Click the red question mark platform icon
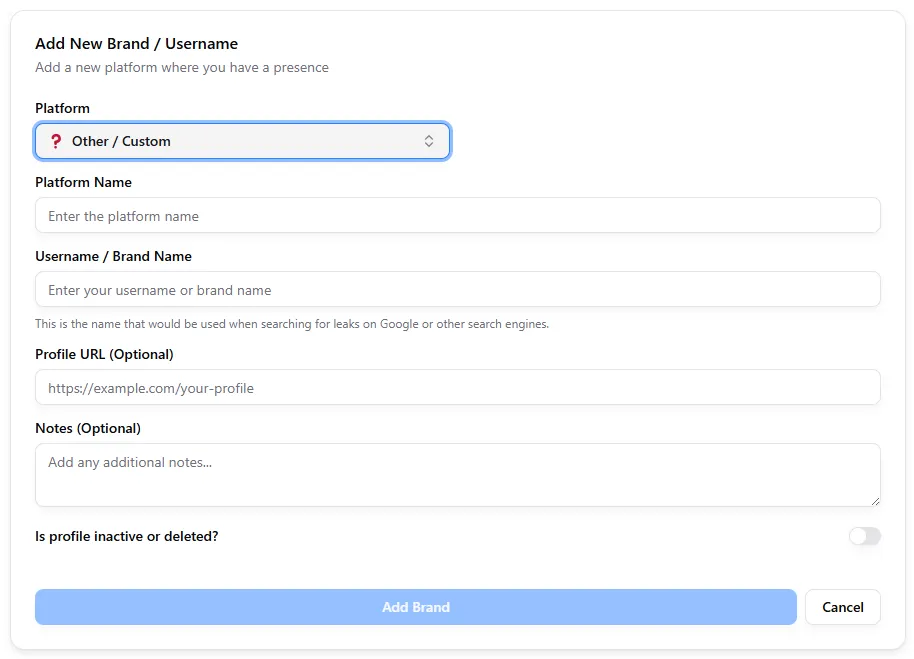 (x=55, y=141)
